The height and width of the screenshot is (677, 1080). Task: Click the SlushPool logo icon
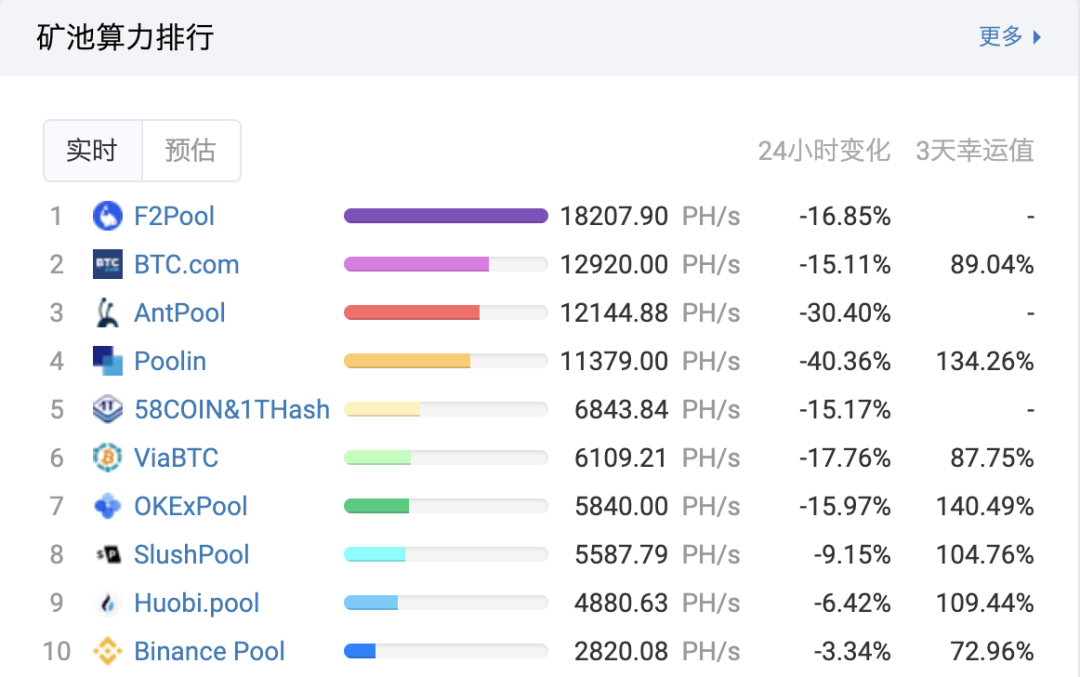[x=107, y=554]
